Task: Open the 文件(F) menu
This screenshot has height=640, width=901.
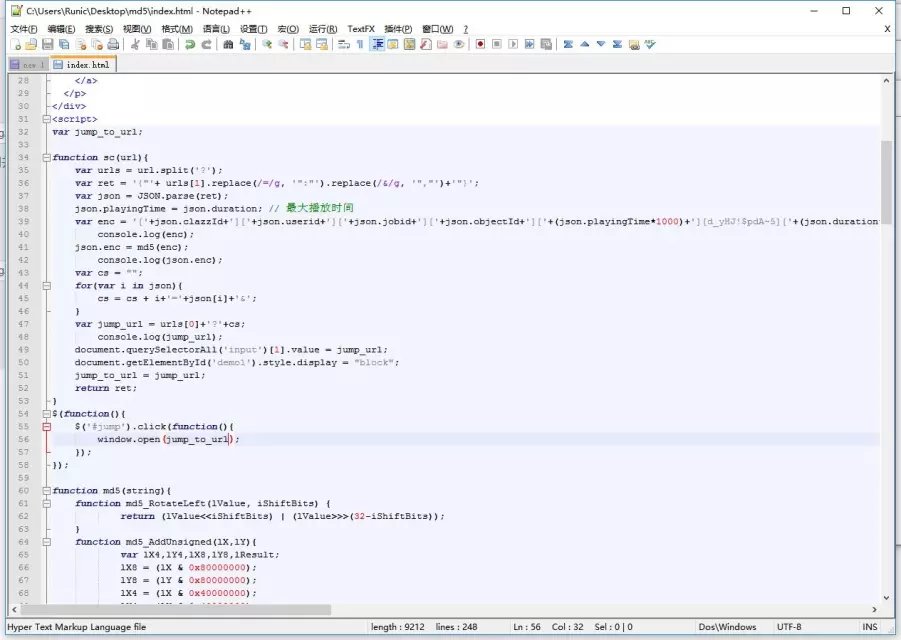Action: pyautogui.click(x=24, y=29)
